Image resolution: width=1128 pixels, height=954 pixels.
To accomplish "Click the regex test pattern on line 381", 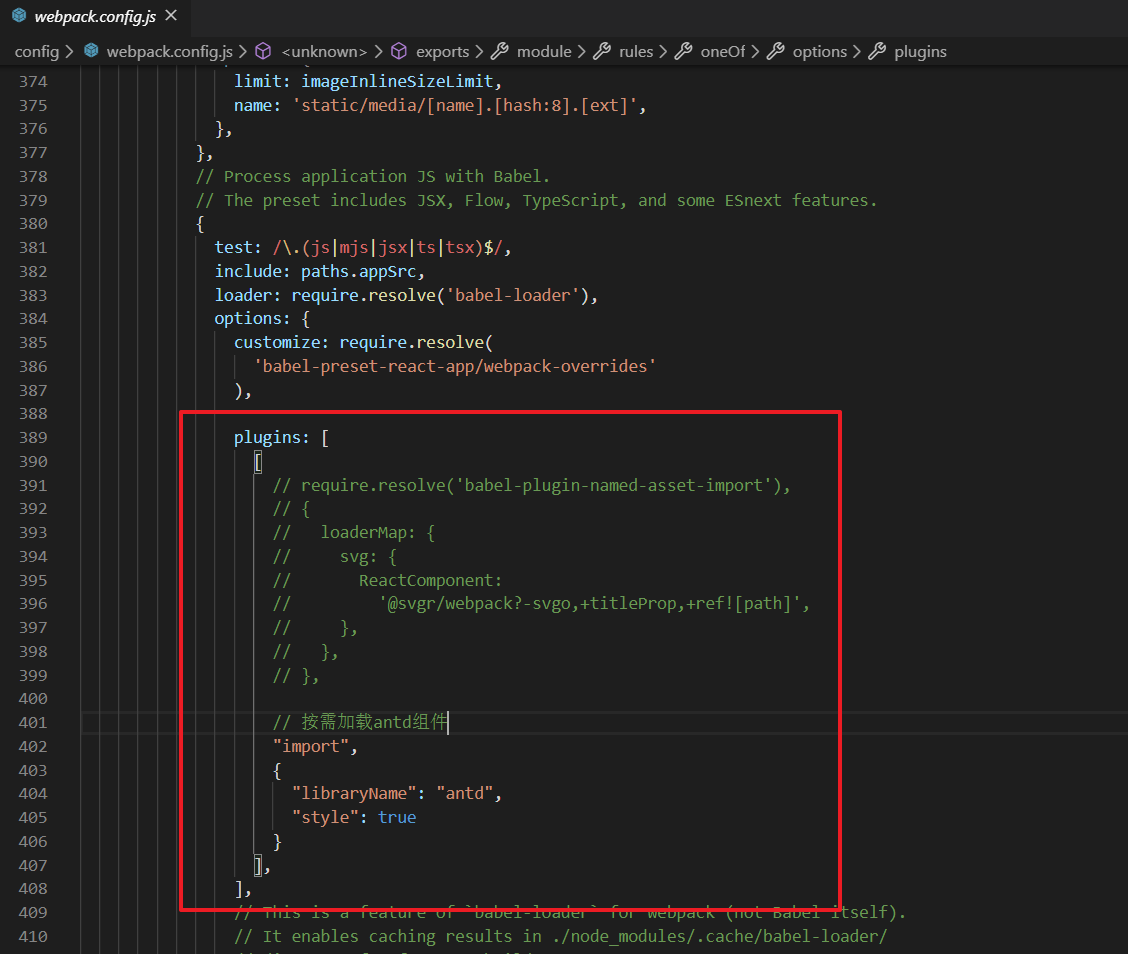I will click(387, 247).
